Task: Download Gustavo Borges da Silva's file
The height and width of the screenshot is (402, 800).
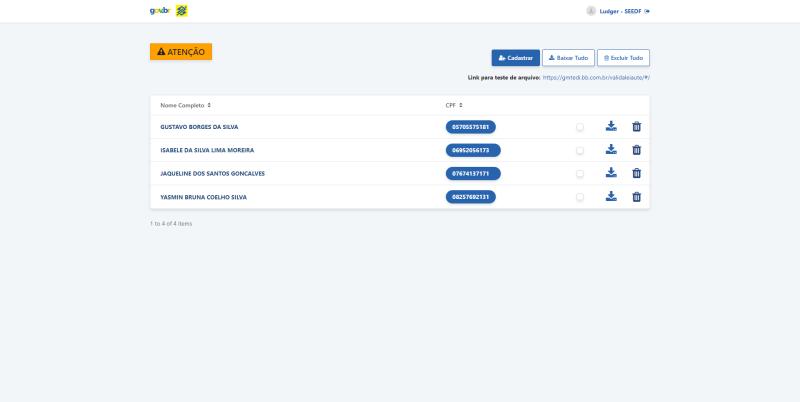Action: click(611, 127)
